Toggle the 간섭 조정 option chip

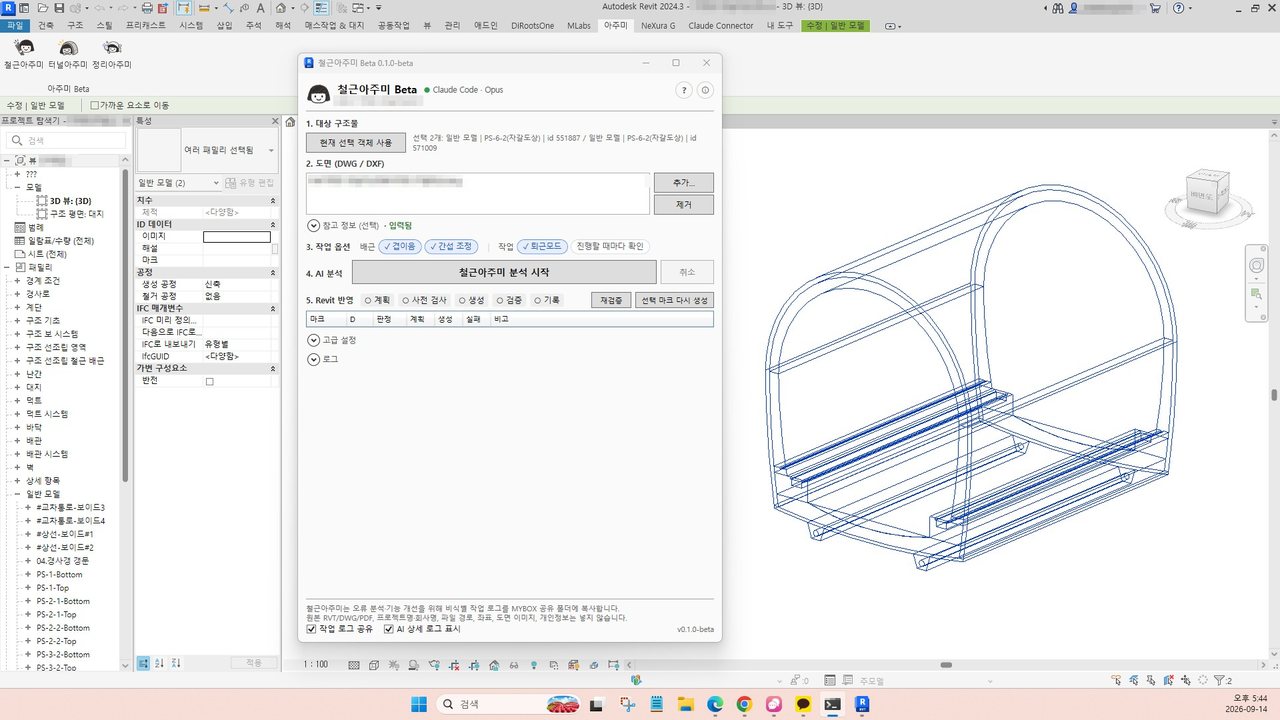452,246
